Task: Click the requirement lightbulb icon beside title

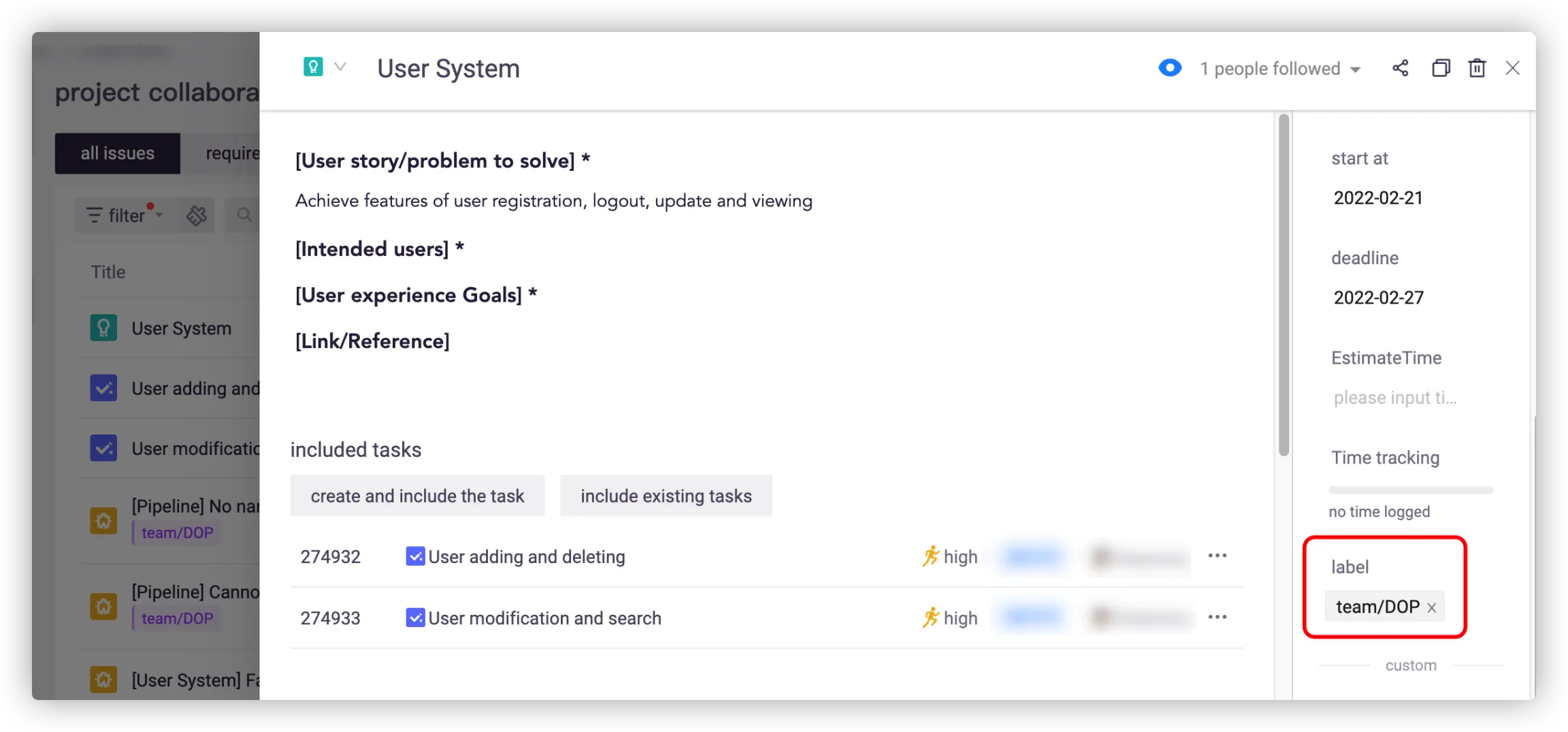Action: click(x=312, y=67)
